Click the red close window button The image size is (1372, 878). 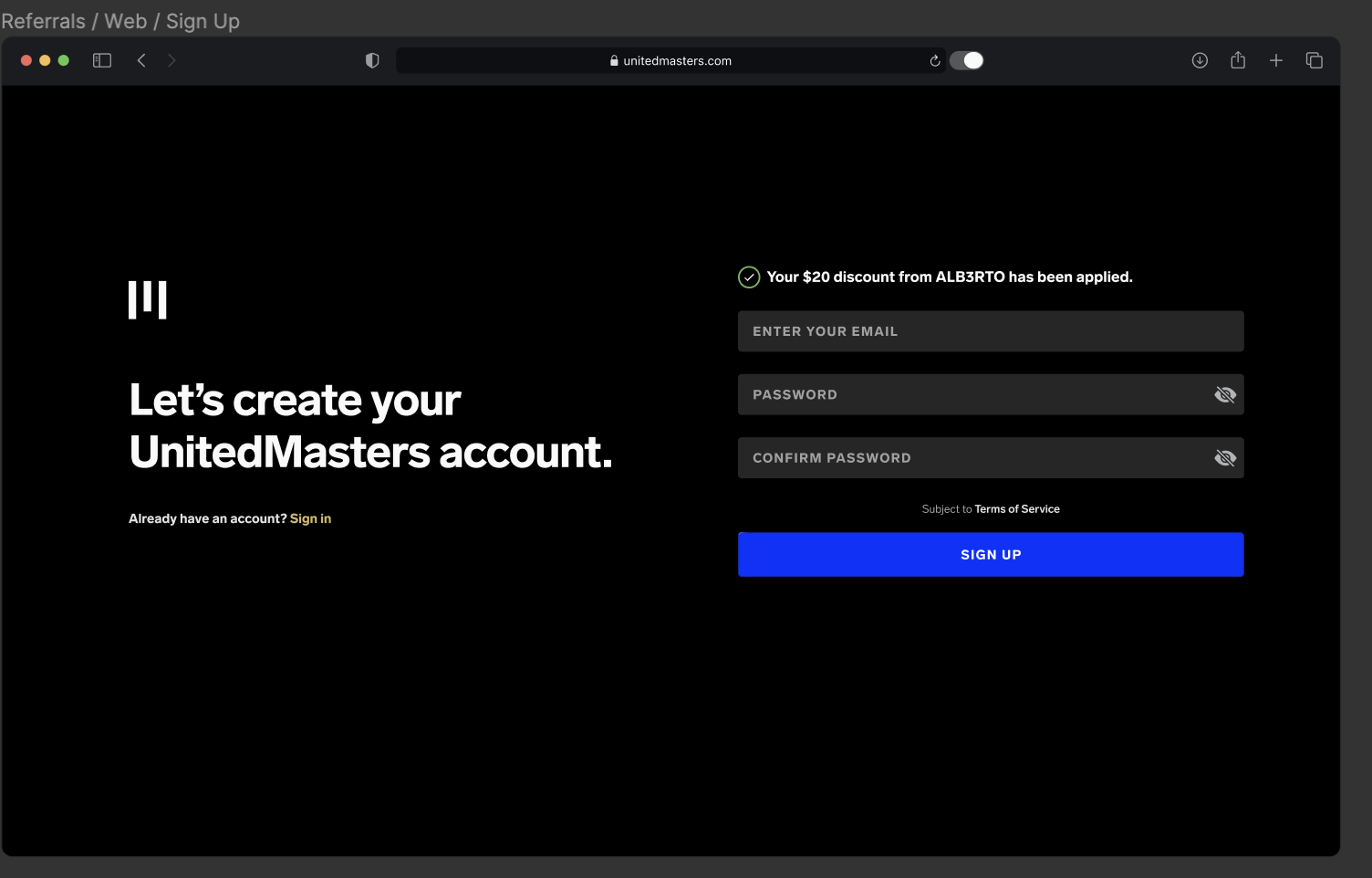[26, 60]
